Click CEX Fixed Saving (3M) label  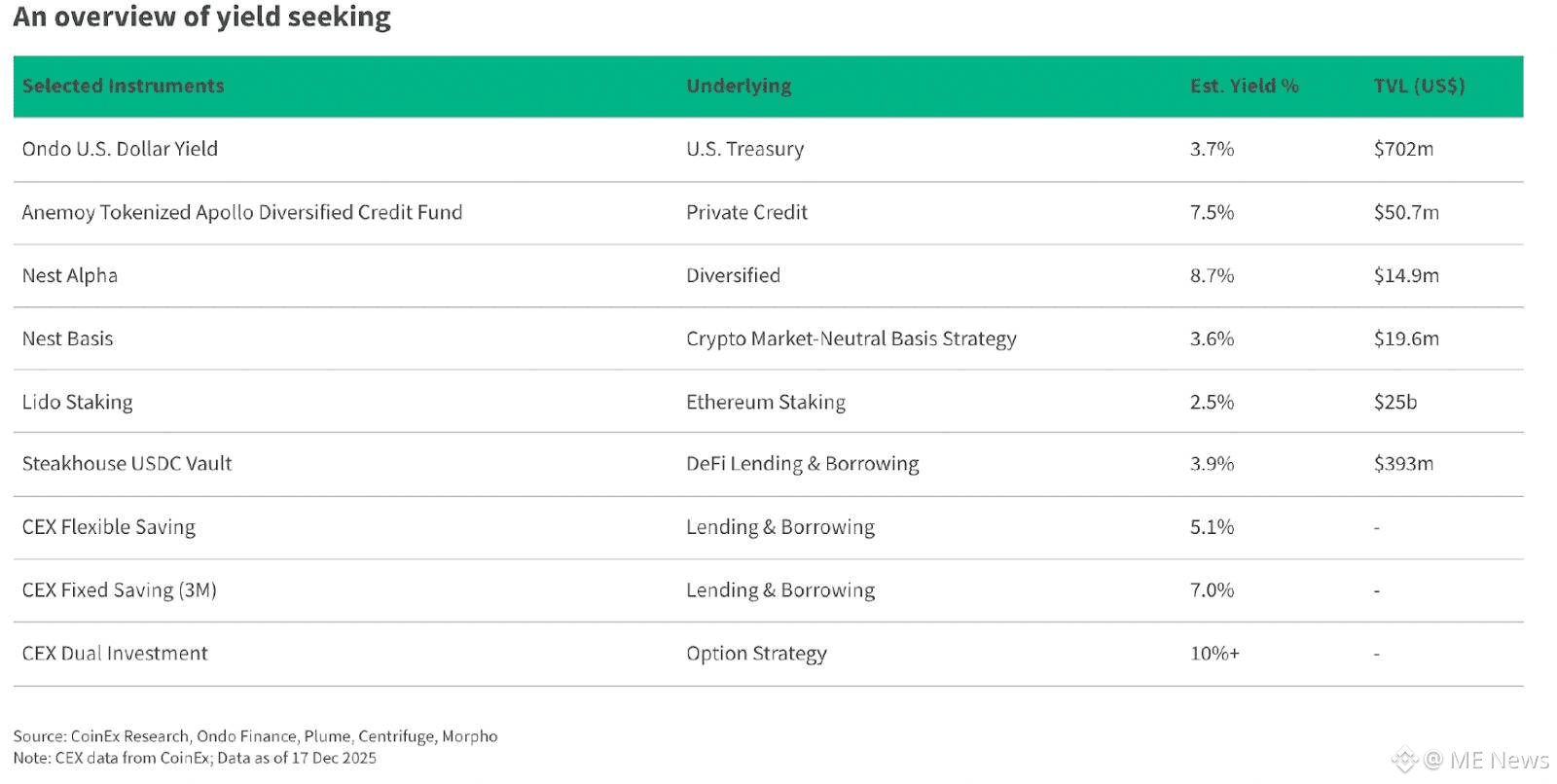(119, 590)
